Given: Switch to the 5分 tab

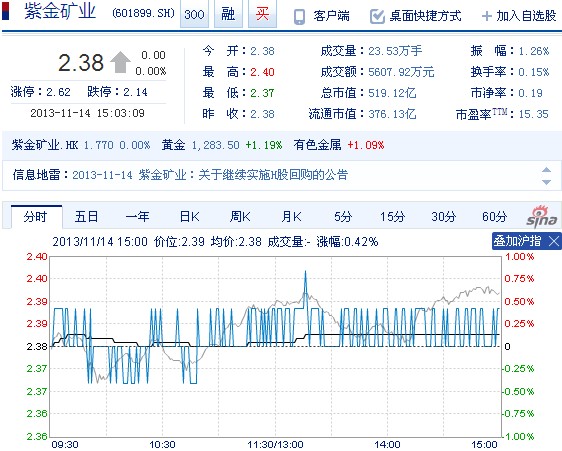Looking at the screenshot, I should [343, 217].
